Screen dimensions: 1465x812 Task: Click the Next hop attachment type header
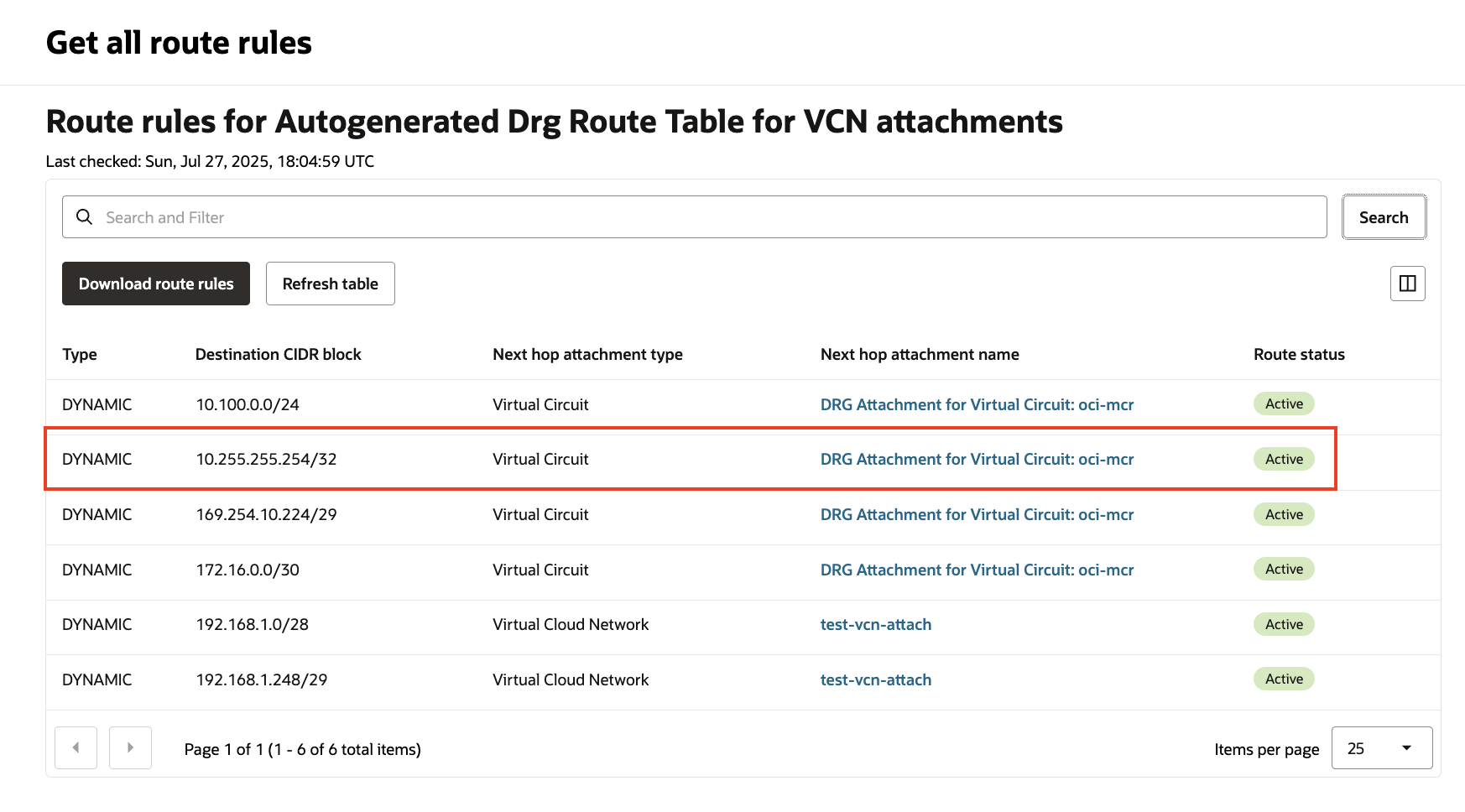(x=587, y=354)
